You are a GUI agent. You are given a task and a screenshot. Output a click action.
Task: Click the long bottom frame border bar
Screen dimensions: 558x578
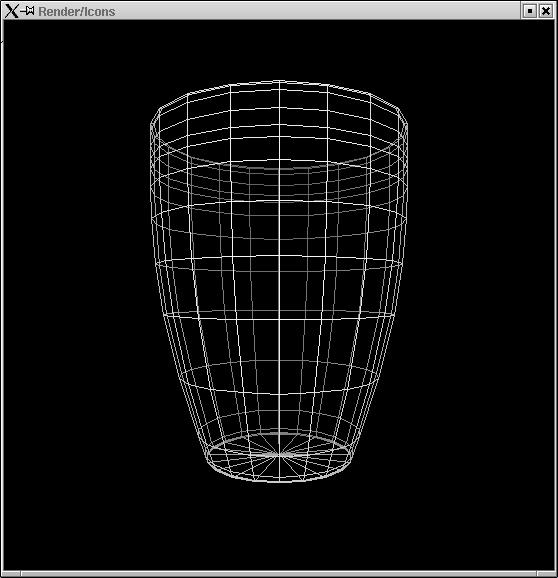pos(279,574)
